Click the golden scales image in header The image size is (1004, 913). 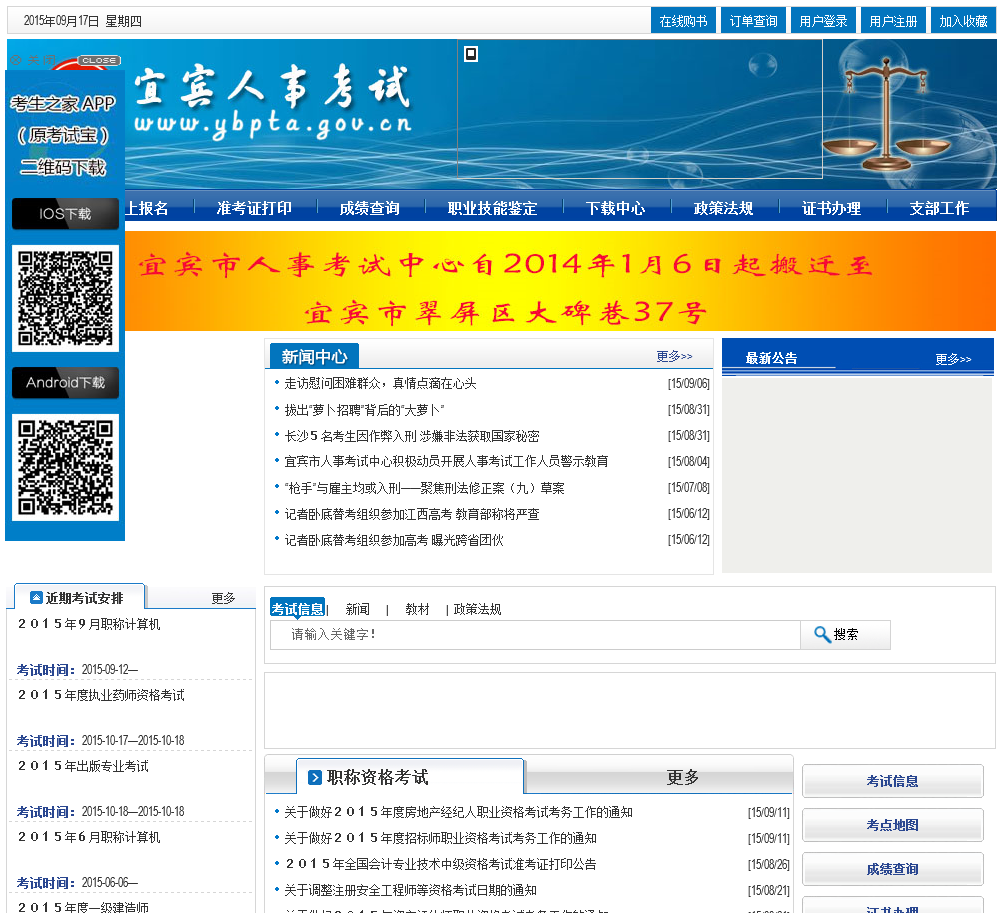click(x=885, y=118)
